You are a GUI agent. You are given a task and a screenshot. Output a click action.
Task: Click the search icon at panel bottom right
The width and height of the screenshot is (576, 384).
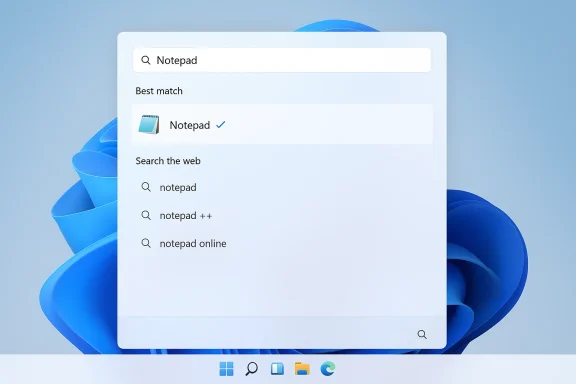(x=422, y=334)
